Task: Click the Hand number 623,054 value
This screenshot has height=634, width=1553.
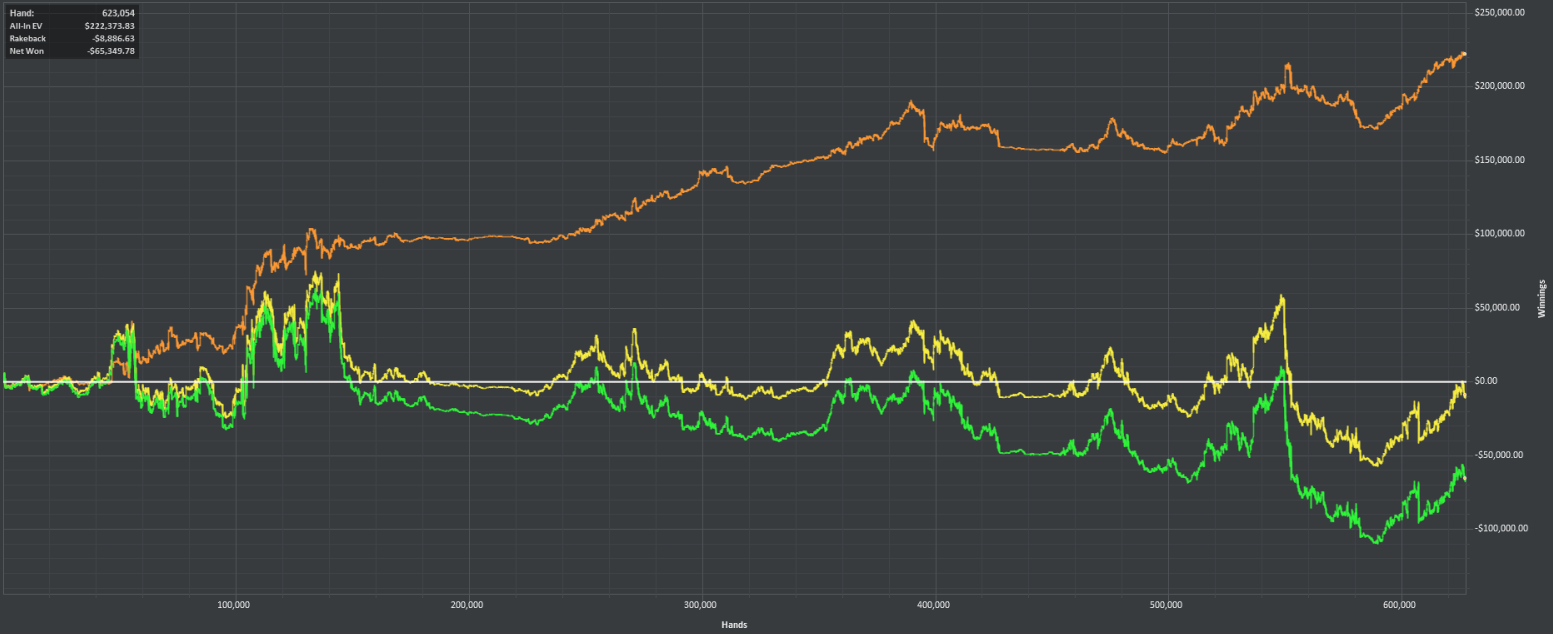Action: [x=118, y=13]
